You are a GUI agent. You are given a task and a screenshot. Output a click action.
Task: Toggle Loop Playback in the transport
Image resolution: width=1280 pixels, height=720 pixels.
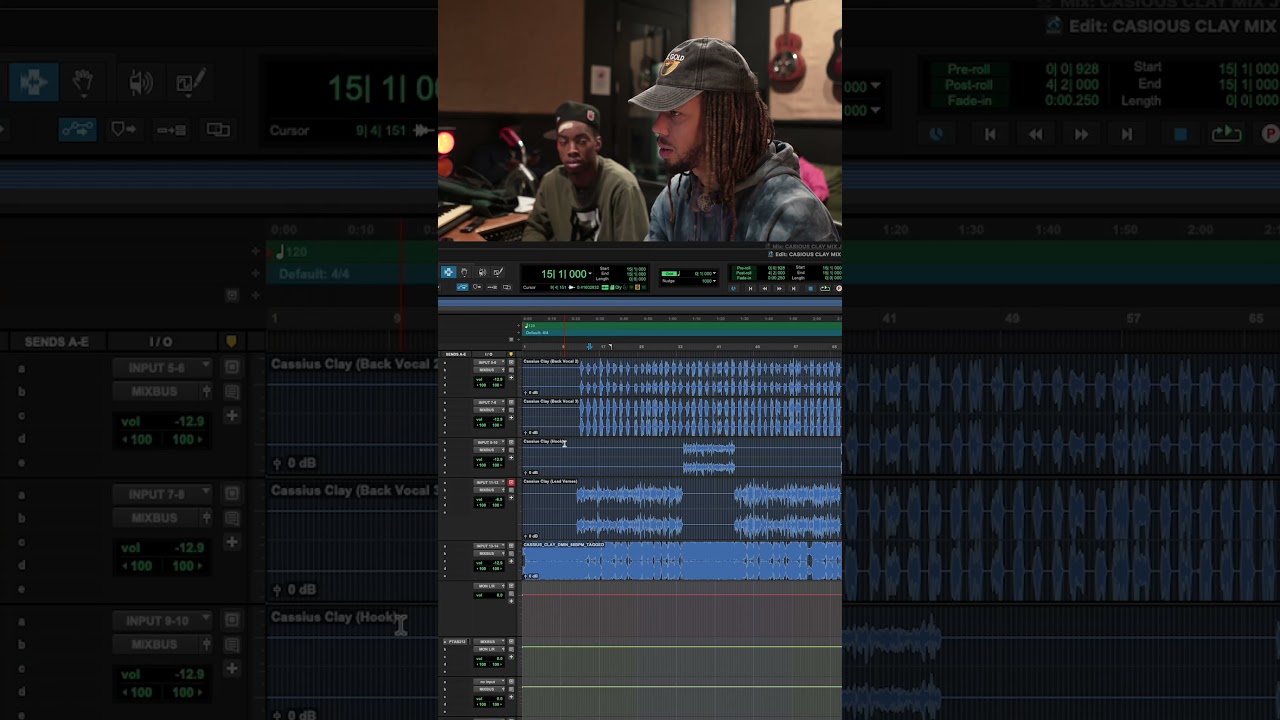point(825,288)
